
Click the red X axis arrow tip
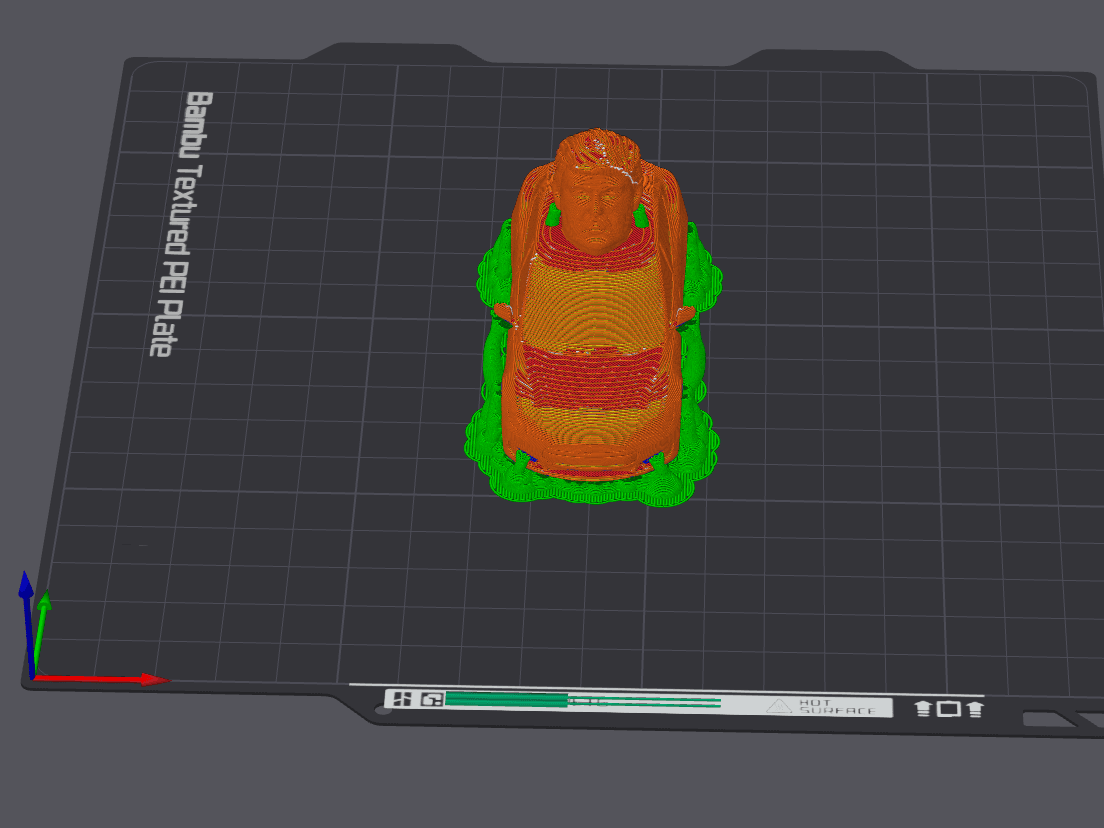pyautogui.click(x=155, y=679)
